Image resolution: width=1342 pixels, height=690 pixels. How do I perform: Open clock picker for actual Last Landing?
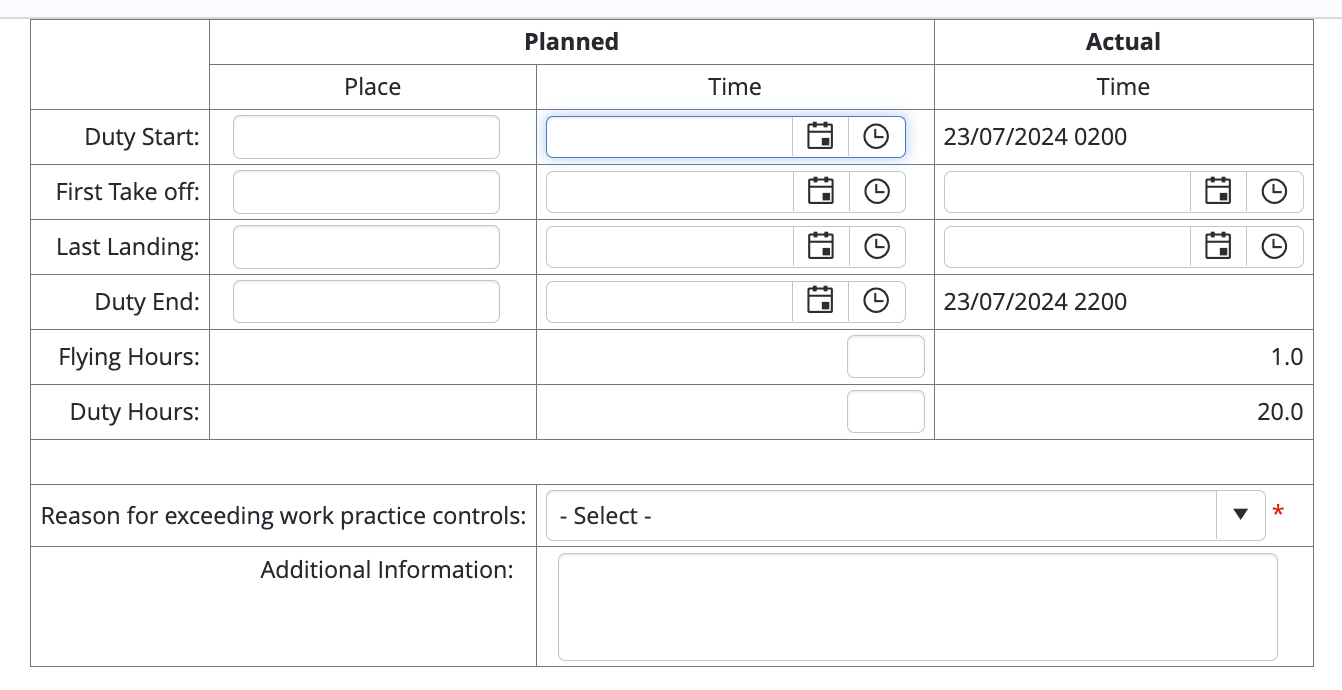pyautogui.click(x=1274, y=247)
